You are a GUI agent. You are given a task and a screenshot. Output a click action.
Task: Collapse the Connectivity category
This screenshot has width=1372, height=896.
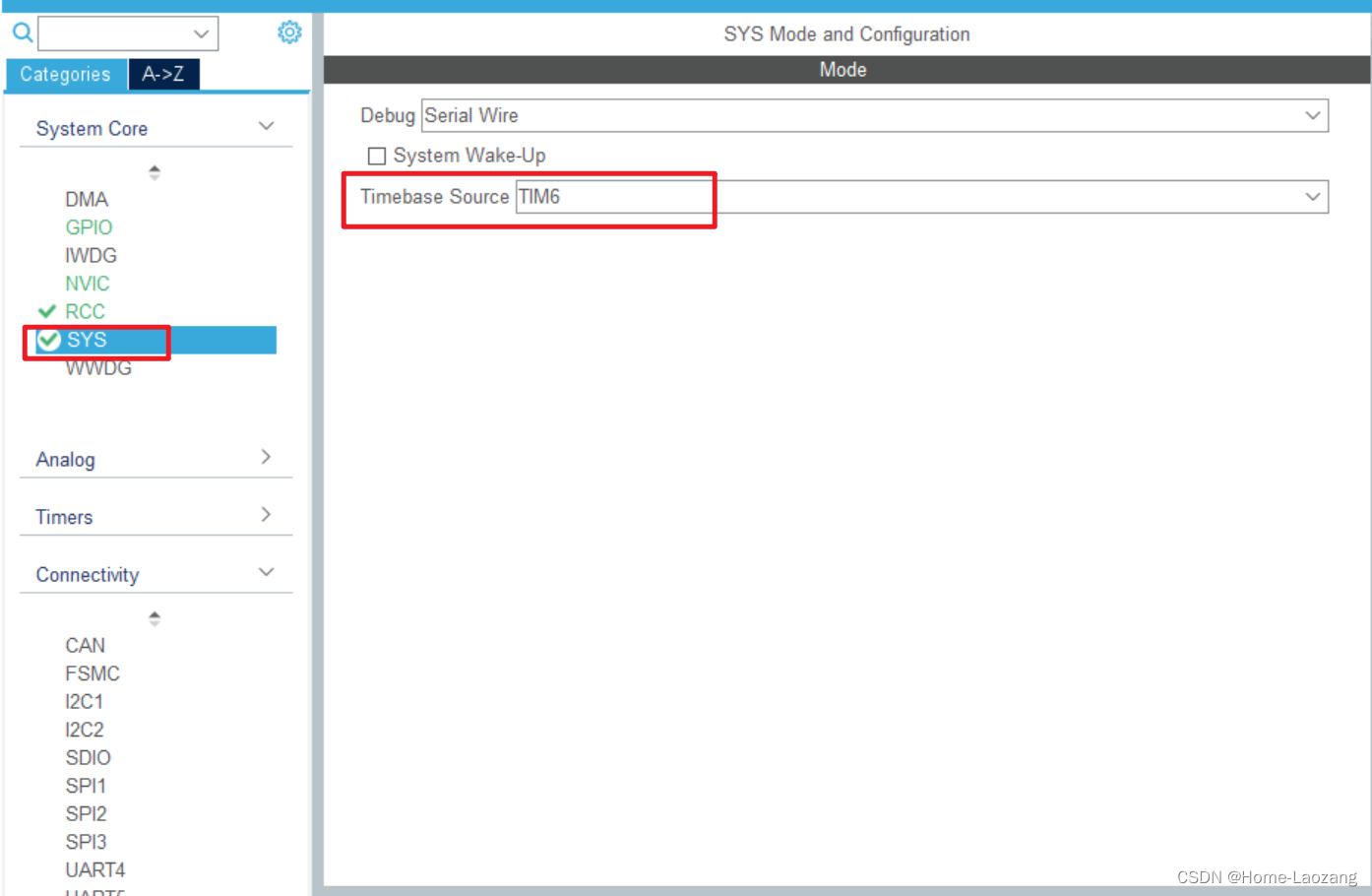266,572
